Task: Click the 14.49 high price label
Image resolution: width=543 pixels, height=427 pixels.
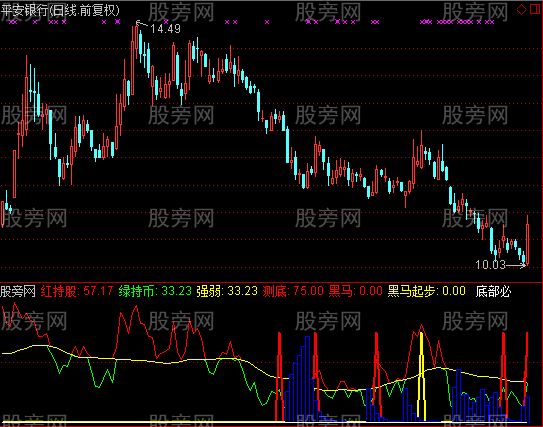Action: tap(166, 29)
